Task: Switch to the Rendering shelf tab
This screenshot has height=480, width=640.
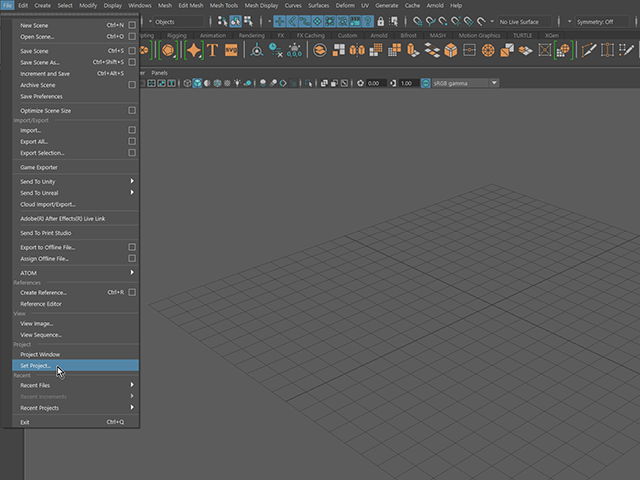Action: tap(251, 36)
